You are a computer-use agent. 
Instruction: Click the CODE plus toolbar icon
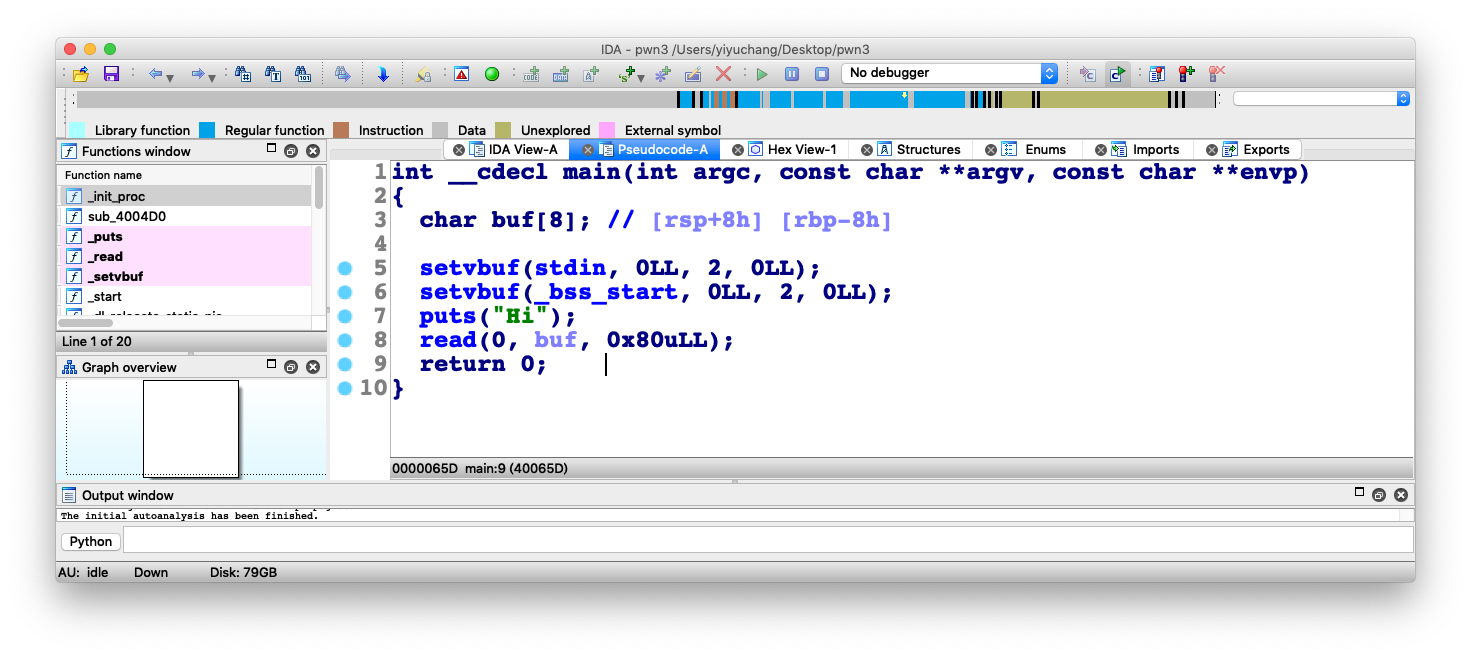(531, 74)
